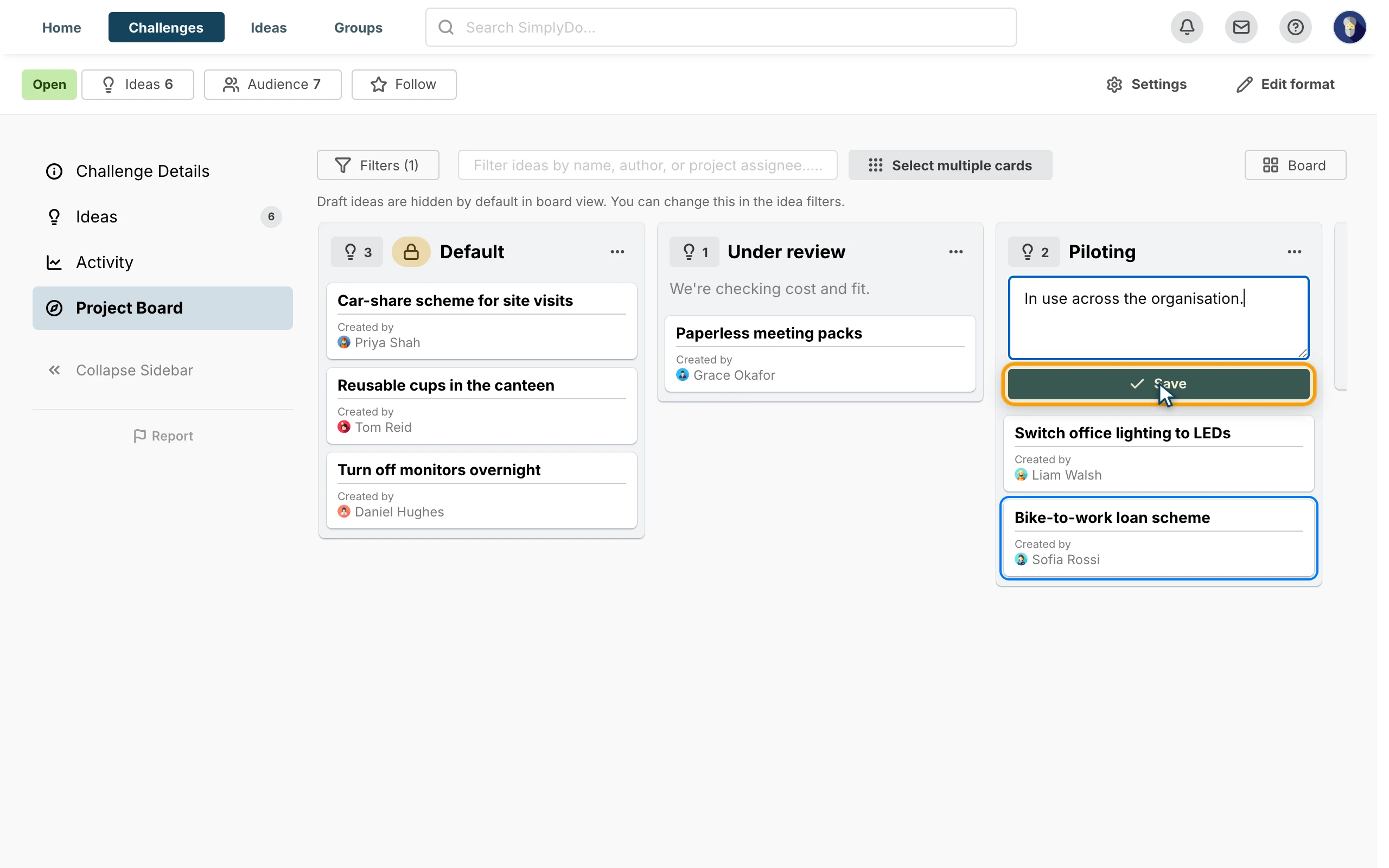This screenshot has width=1389, height=868.
Task: Open Activity in the sidebar
Action: pyautogui.click(x=162, y=263)
